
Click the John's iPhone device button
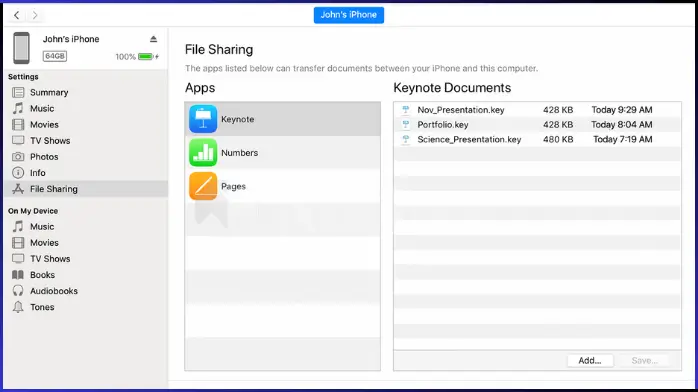coord(349,15)
